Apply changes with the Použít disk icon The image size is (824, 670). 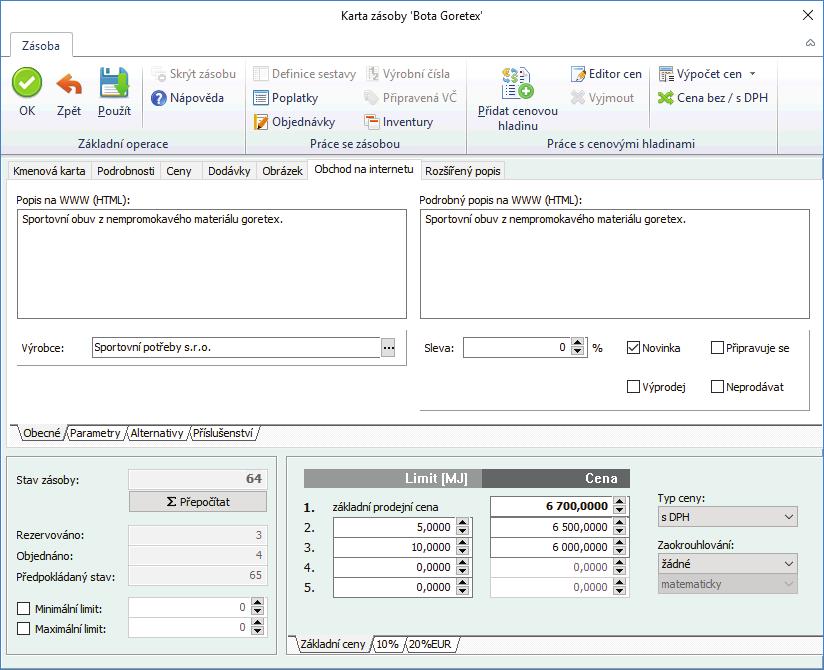[114, 83]
